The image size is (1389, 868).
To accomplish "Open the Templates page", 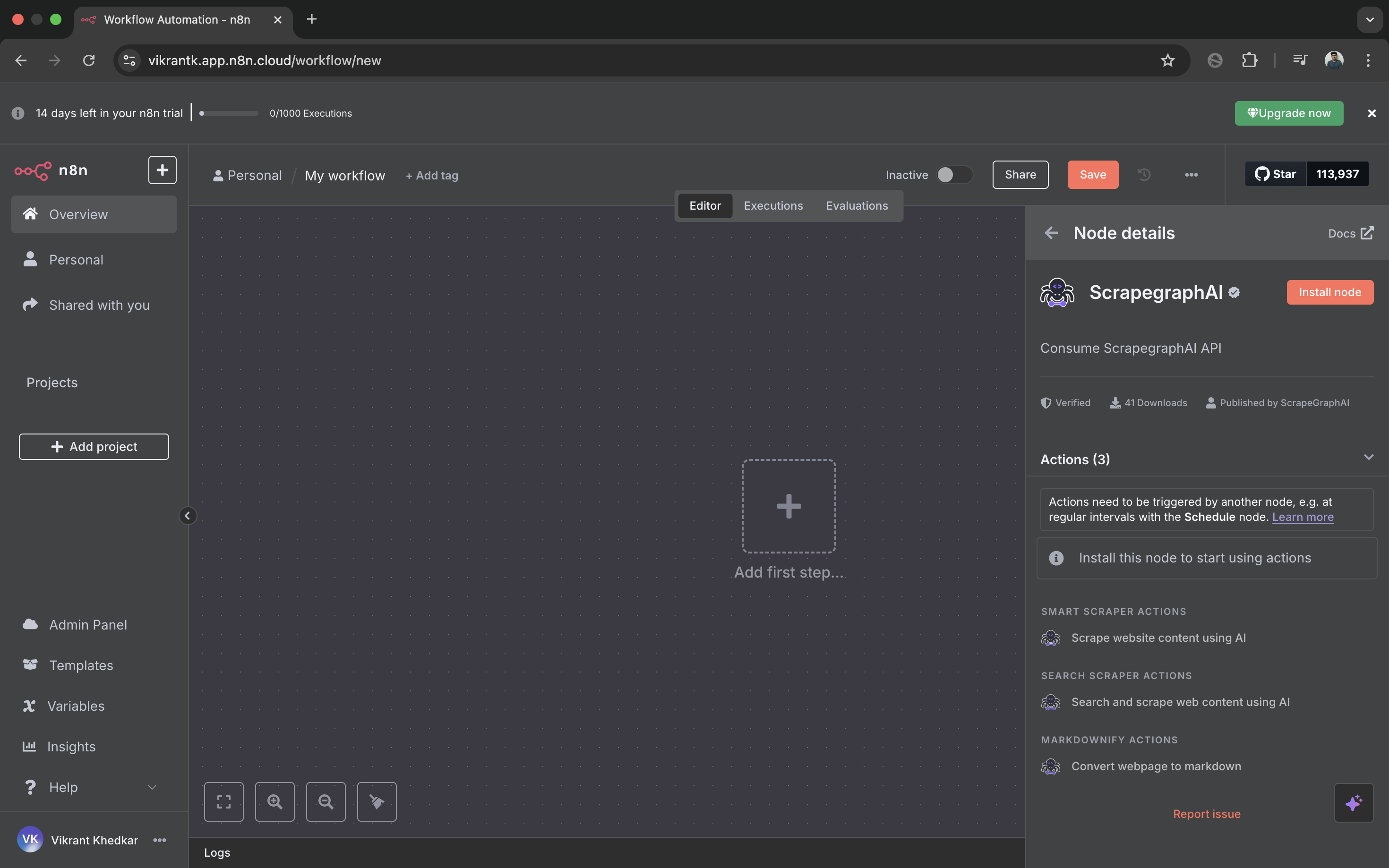I will coord(94,665).
